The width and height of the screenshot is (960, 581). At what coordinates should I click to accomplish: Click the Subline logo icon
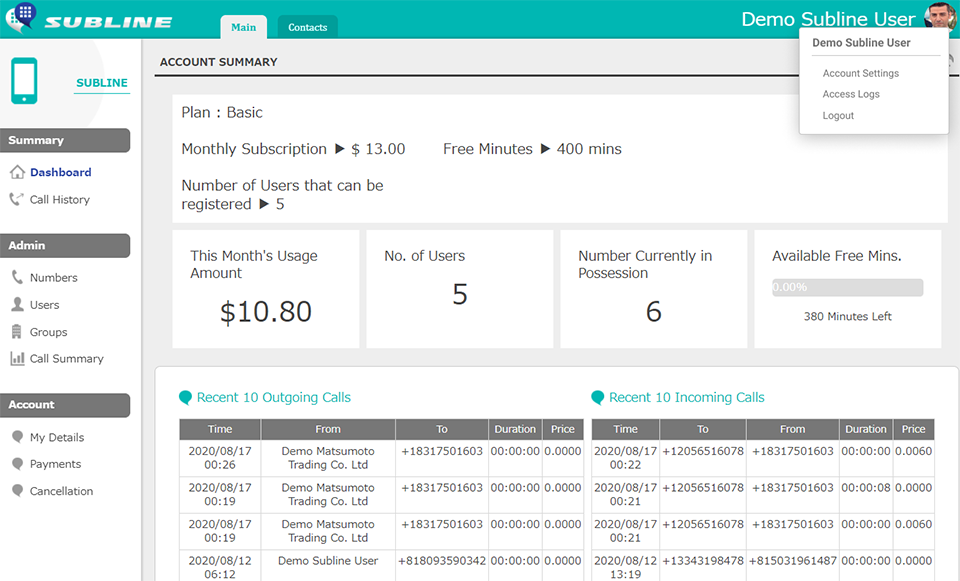(x=22, y=18)
